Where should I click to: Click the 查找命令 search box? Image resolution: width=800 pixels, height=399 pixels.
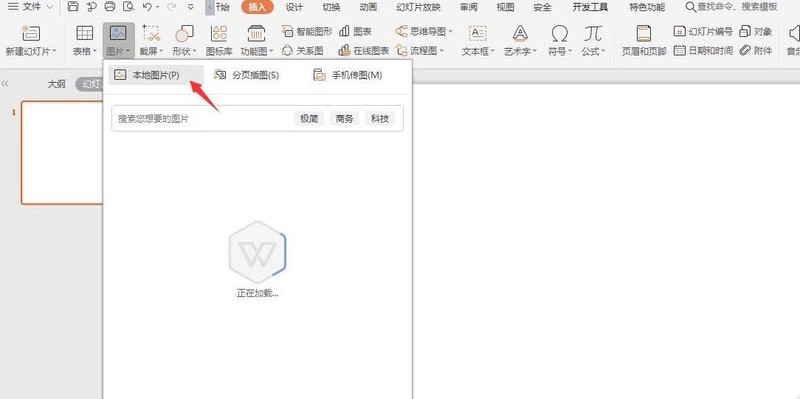(x=731, y=7)
